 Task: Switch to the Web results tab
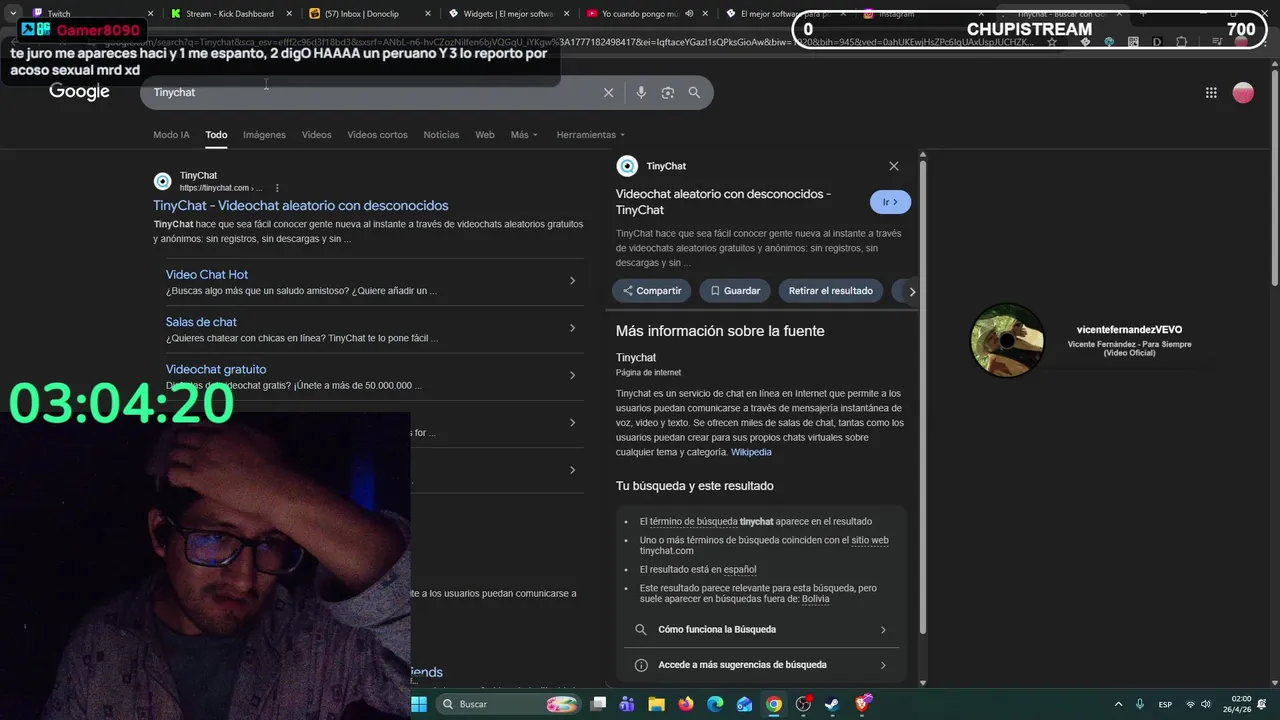tap(485, 135)
